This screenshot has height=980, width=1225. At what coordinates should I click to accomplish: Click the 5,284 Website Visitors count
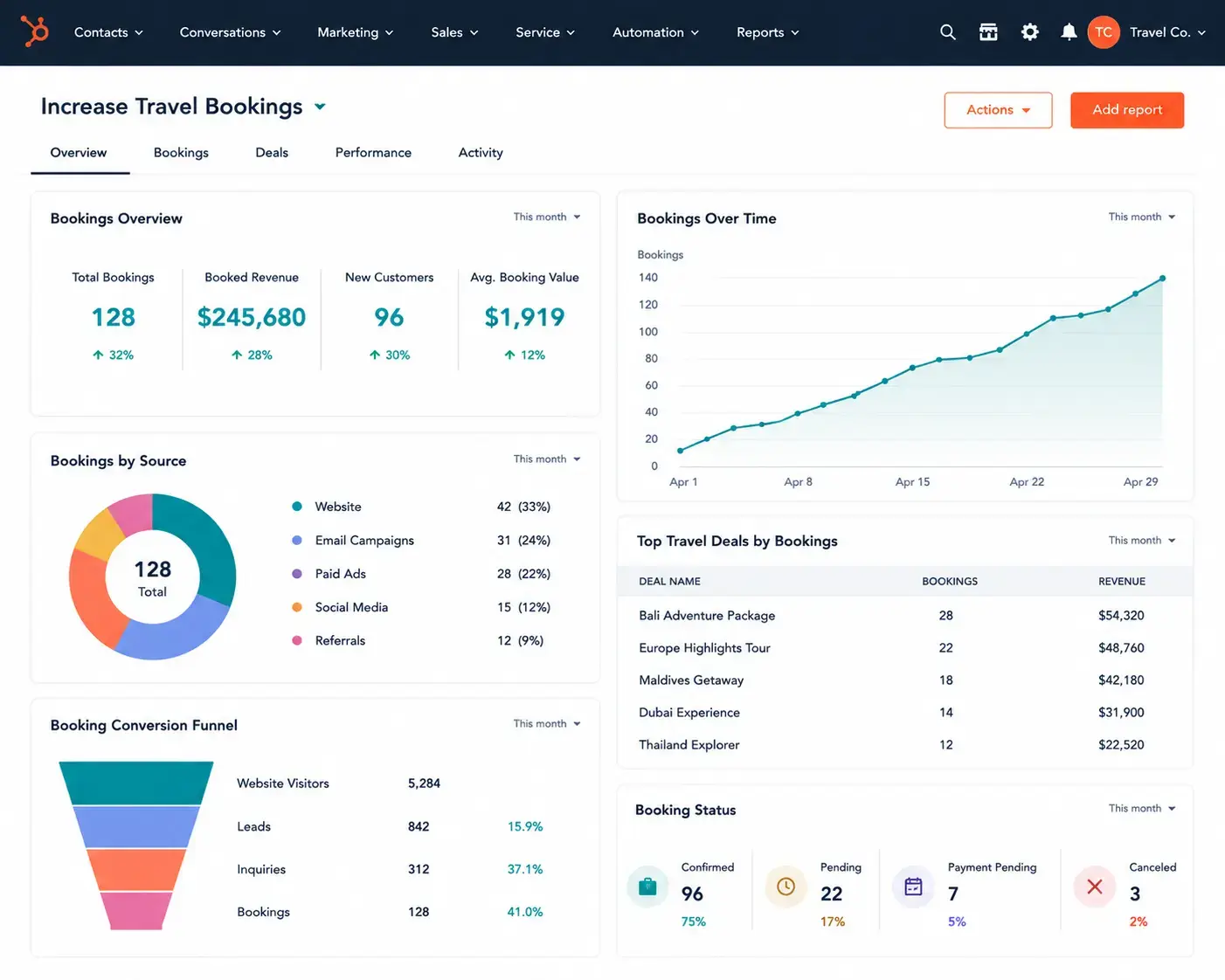point(424,783)
